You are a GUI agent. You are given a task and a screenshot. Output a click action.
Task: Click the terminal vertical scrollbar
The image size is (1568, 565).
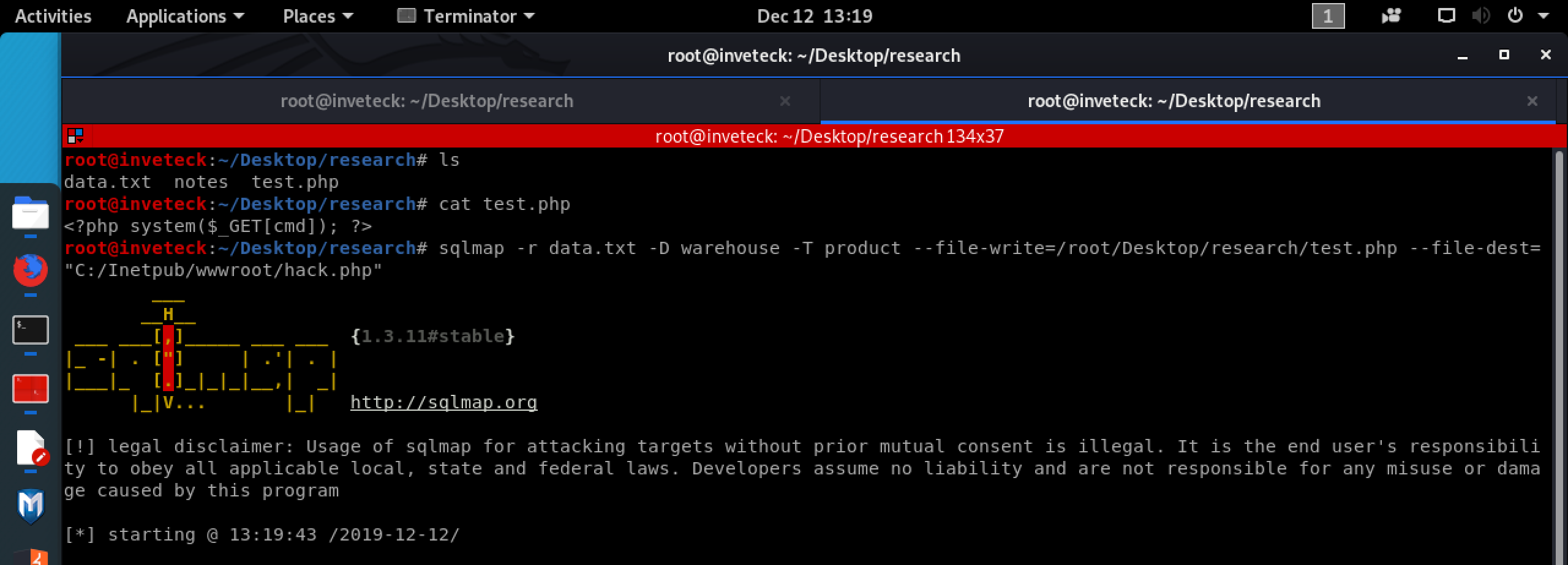point(1559,357)
